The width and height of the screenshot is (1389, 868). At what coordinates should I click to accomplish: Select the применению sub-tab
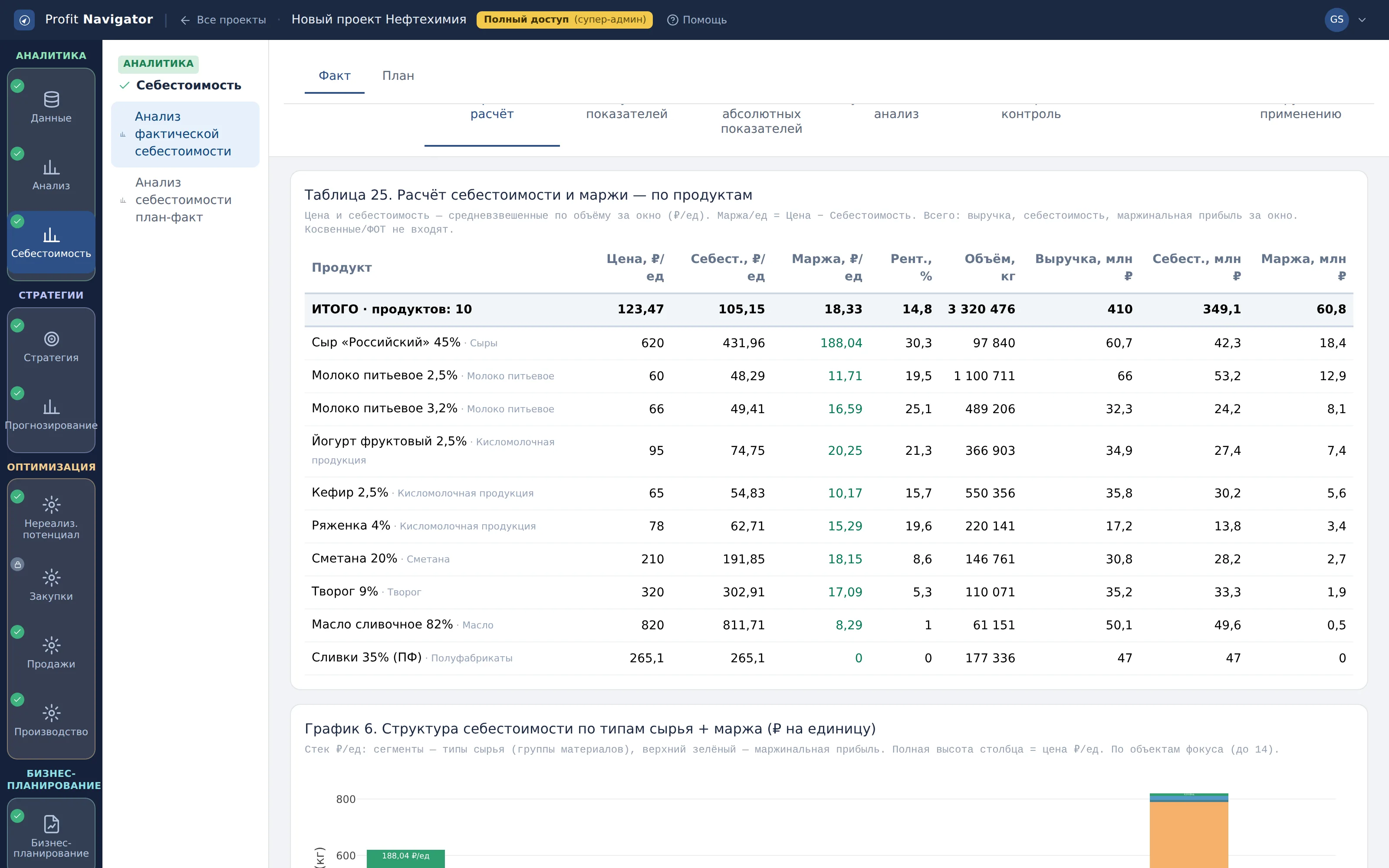pos(1300,114)
